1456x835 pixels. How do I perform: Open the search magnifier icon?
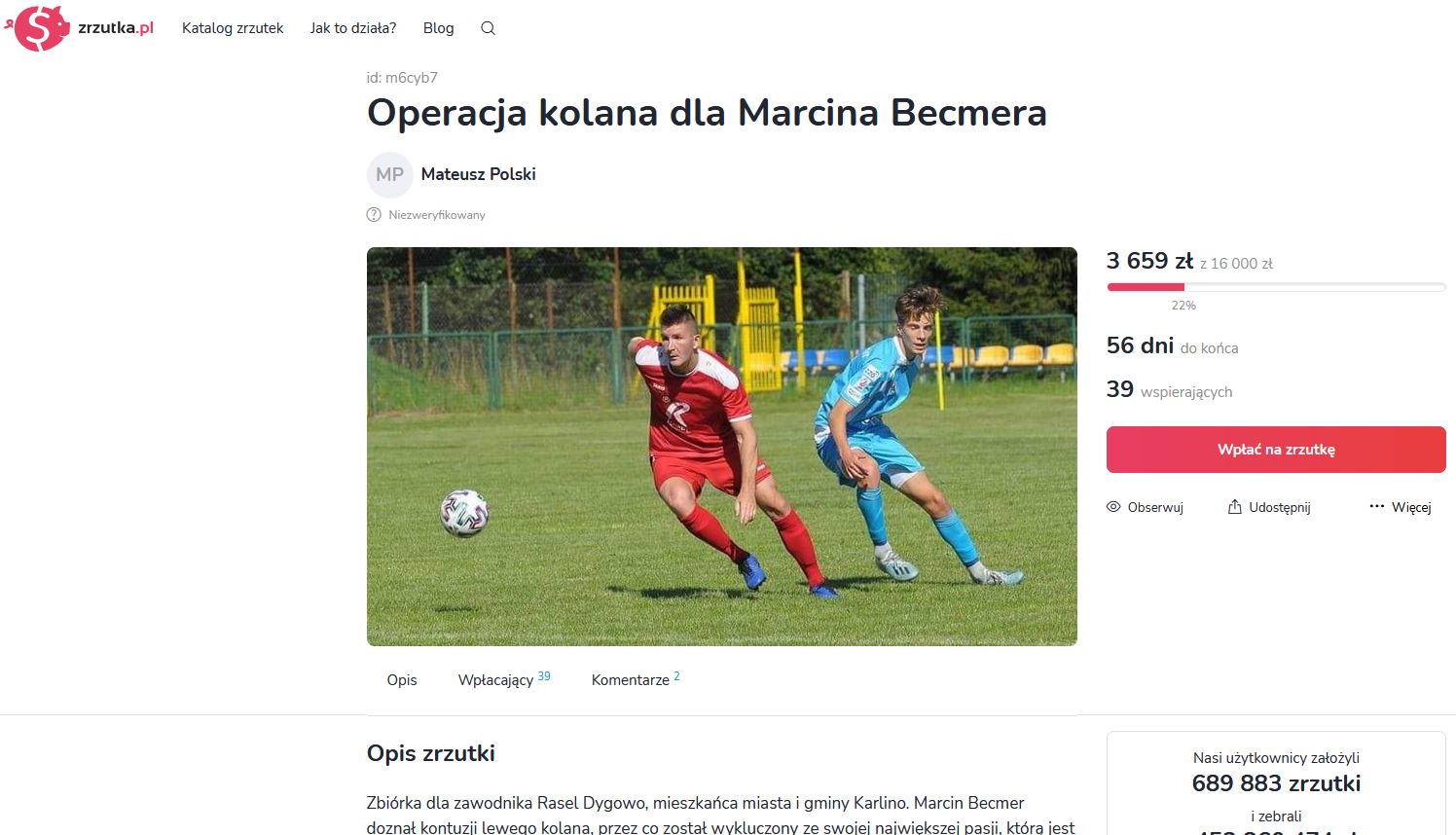tap(488, 28)
